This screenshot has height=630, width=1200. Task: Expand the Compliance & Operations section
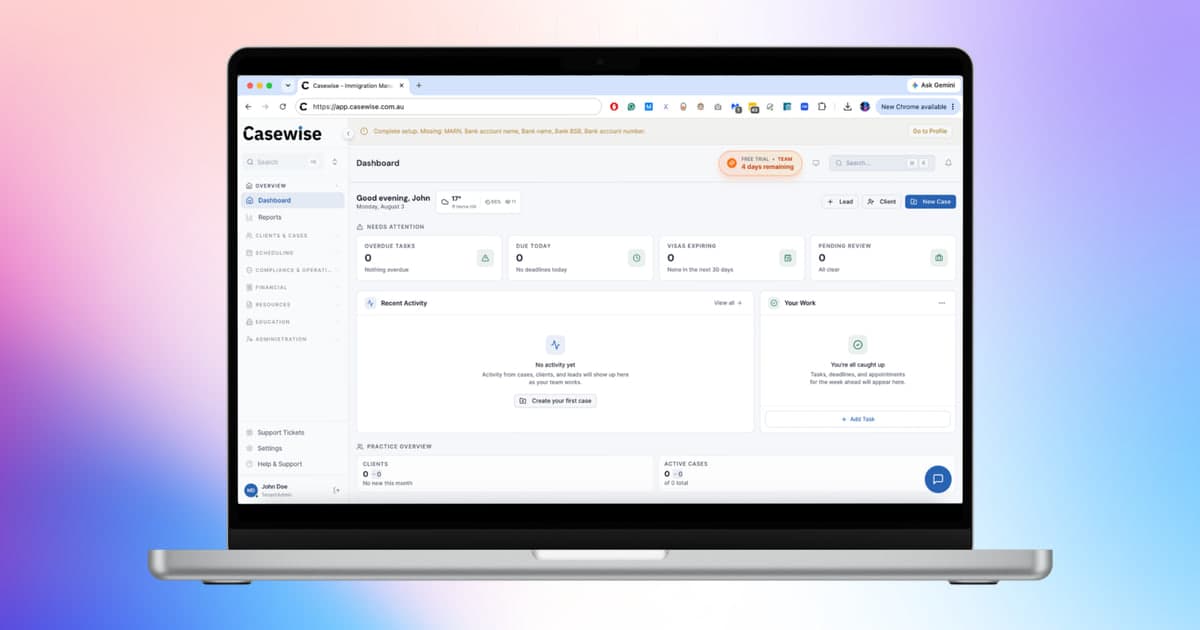(292, 270)
